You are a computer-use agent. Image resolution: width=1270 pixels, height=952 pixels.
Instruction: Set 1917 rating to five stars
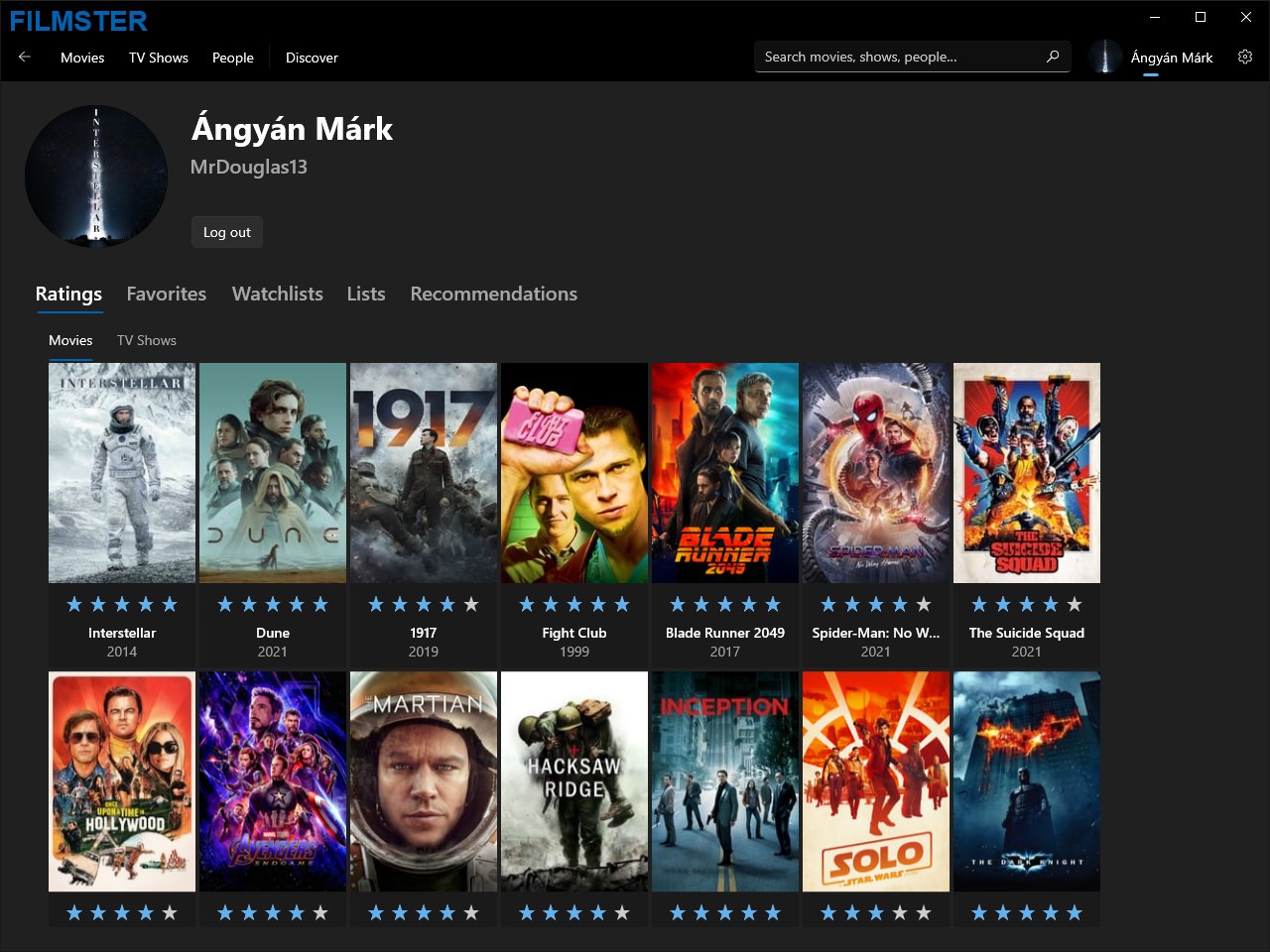pyautogui.click(x=471, y=604)
